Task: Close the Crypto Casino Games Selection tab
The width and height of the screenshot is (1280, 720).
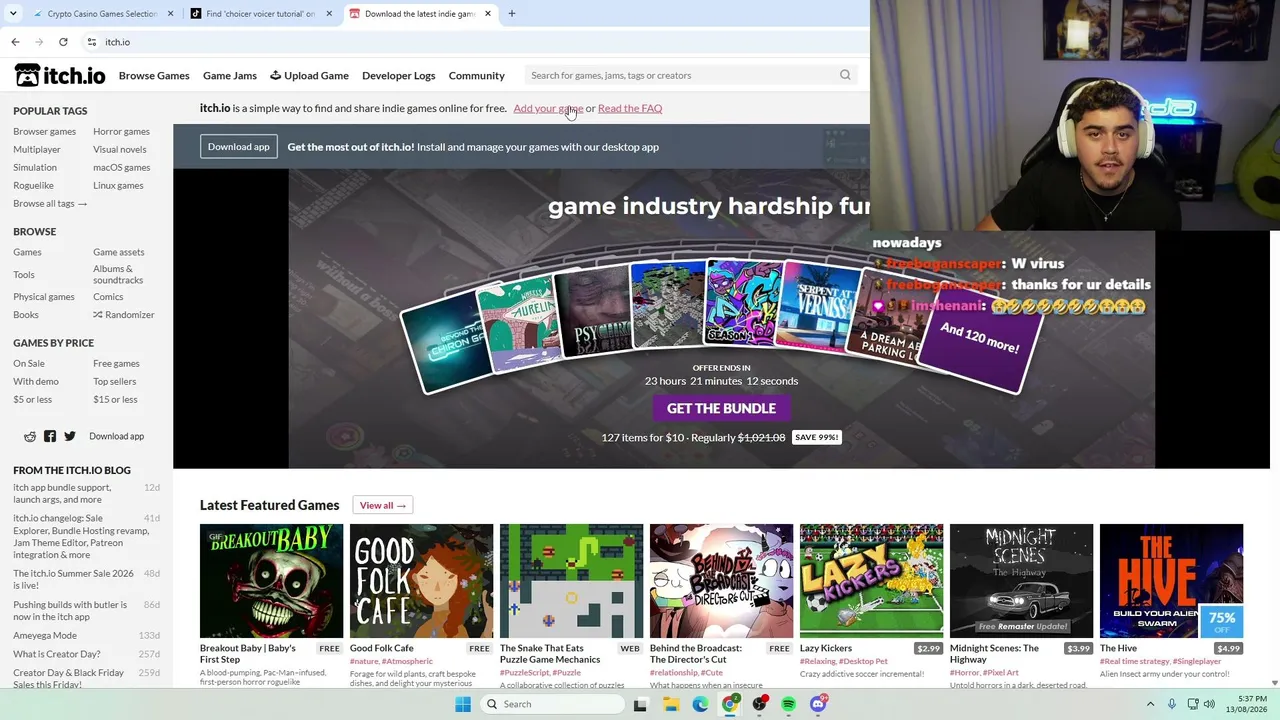Action: coord(170,14)
